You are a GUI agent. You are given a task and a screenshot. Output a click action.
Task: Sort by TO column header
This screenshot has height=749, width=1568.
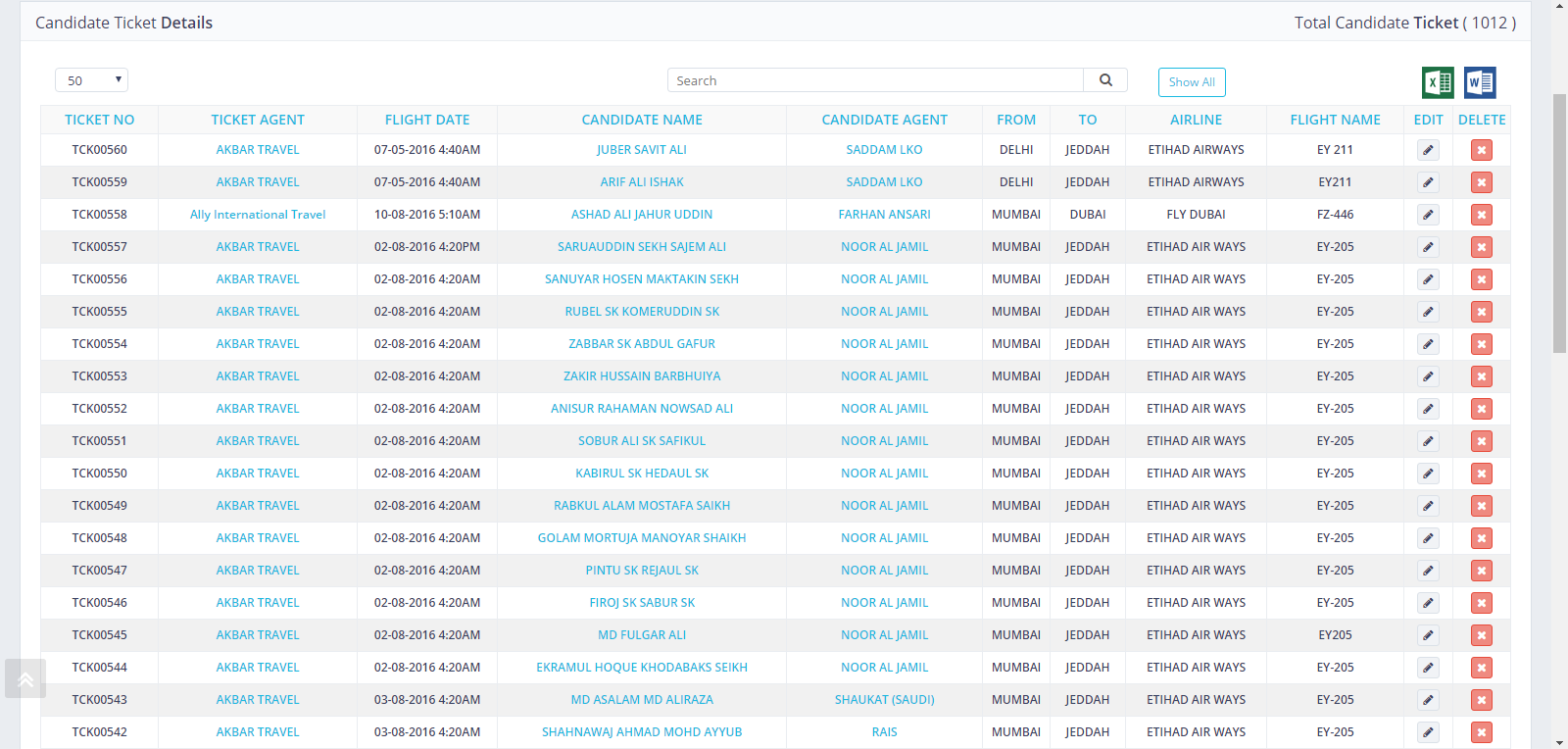click(x=1088, y=120)
